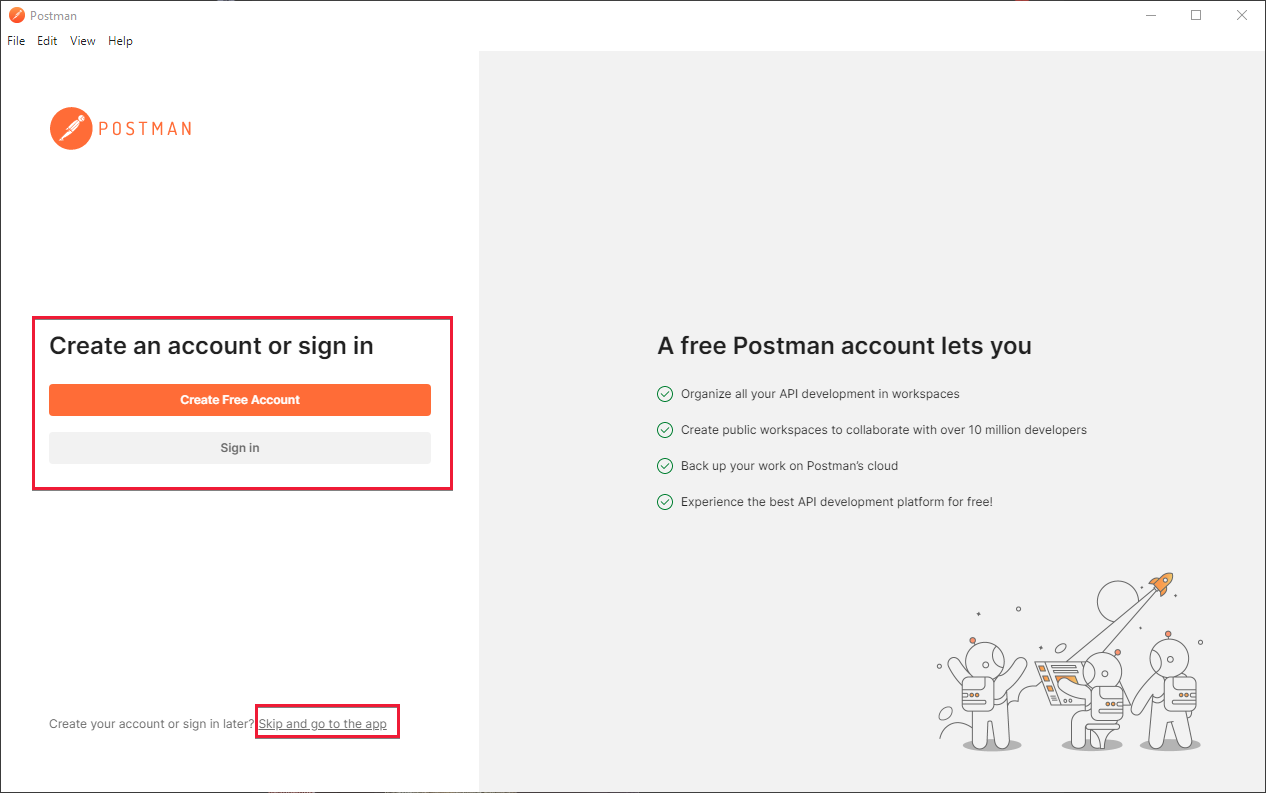The width and height of the screenshot is (1266, 793).
Task: Open the File menu
Action: point(16,41)
